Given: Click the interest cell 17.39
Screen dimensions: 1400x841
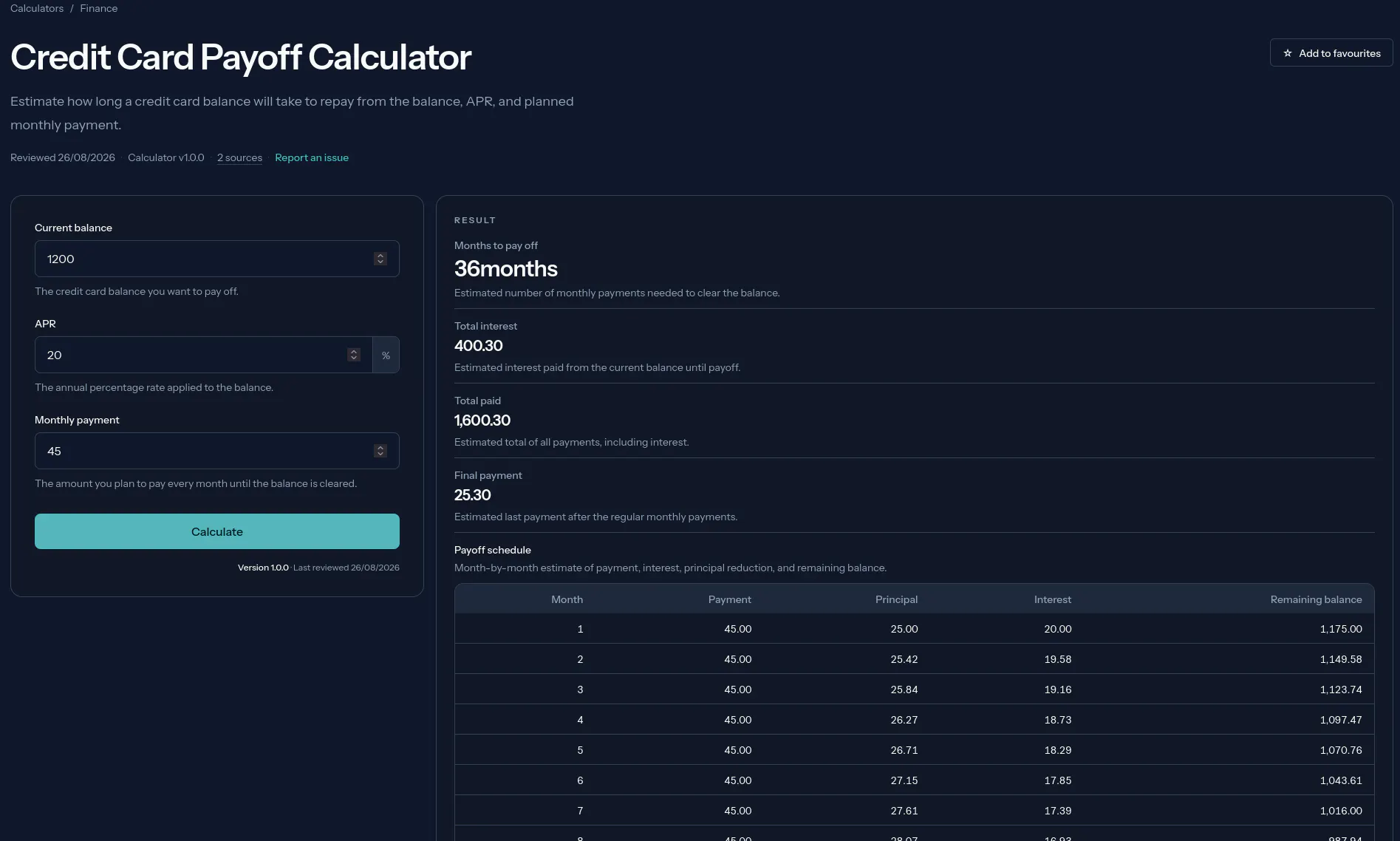Looking at the screenshot, I should click(x=1058, y=811).
